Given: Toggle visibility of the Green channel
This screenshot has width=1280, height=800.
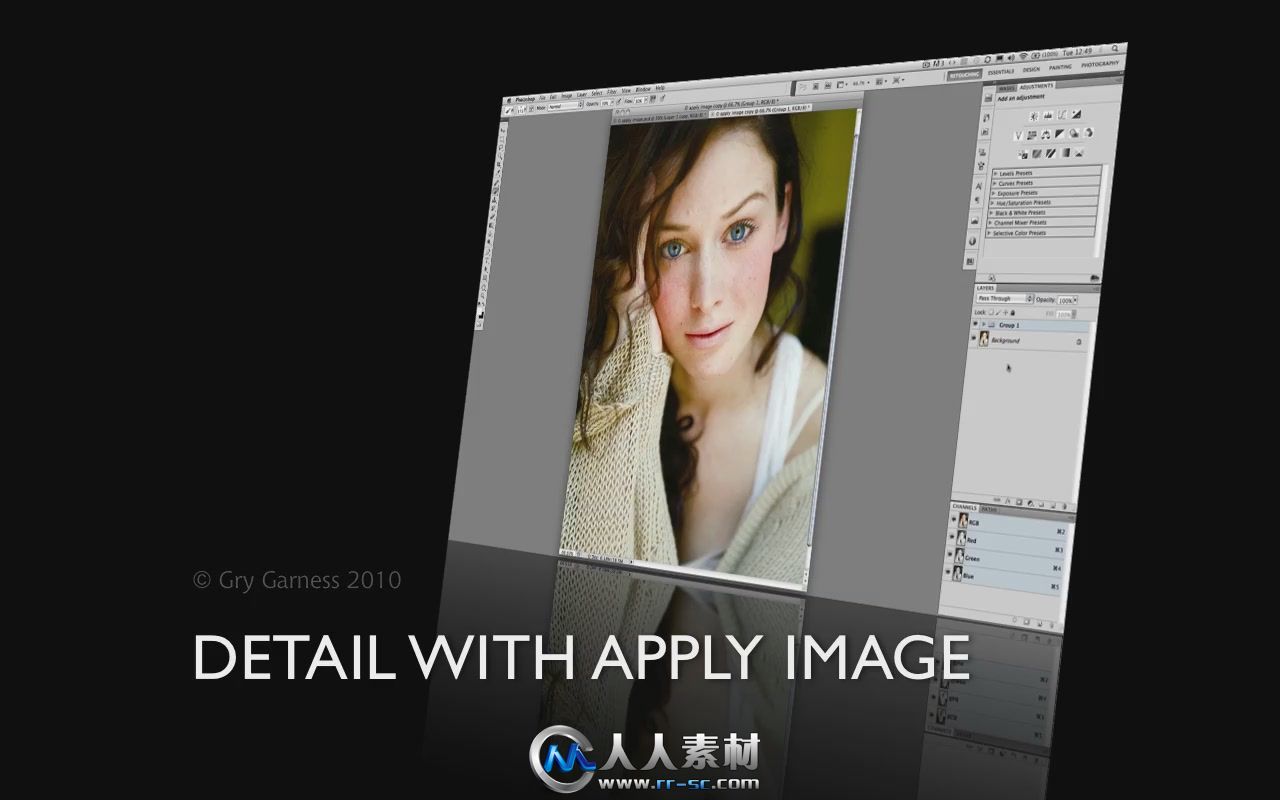Looking at the screenshot, I should [x=950, y=554].
